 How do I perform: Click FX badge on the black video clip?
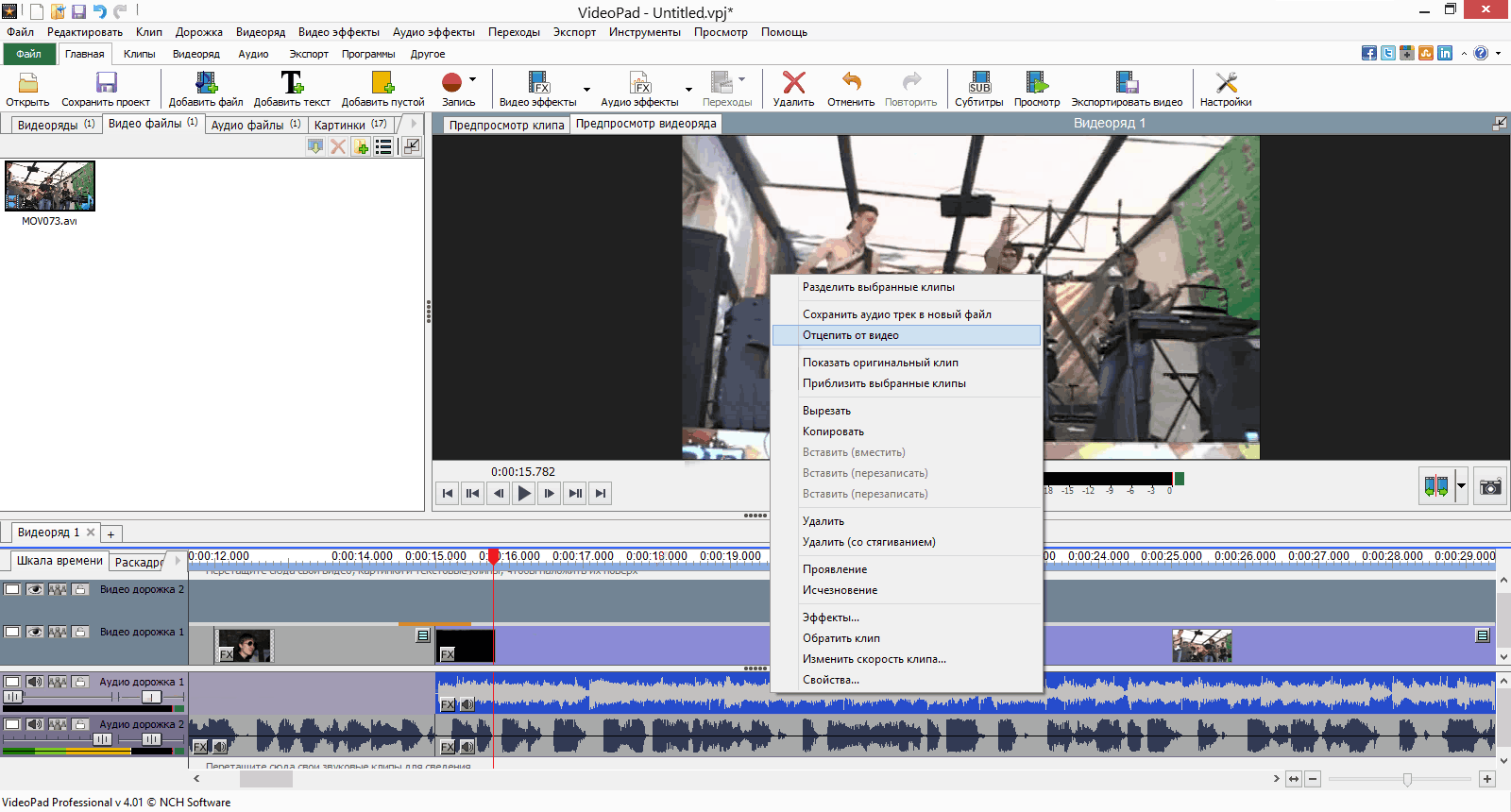pos(448,654)
